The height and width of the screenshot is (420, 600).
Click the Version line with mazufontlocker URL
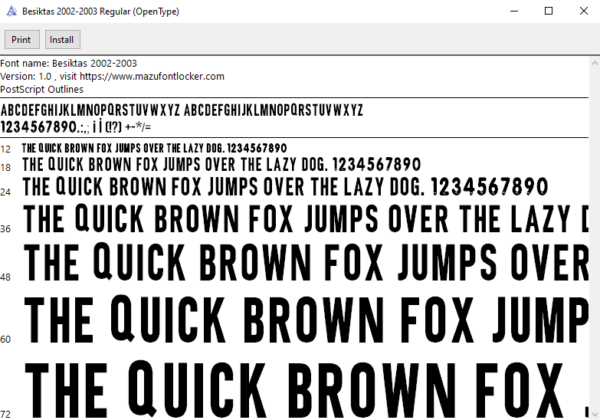coord(112,76)
